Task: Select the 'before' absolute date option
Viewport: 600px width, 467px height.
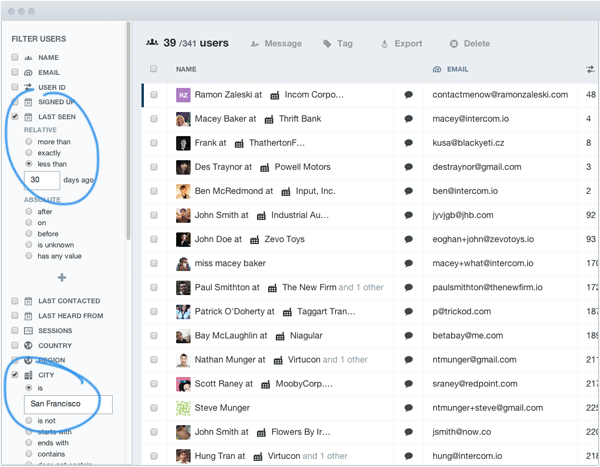Action: (29, 233)
